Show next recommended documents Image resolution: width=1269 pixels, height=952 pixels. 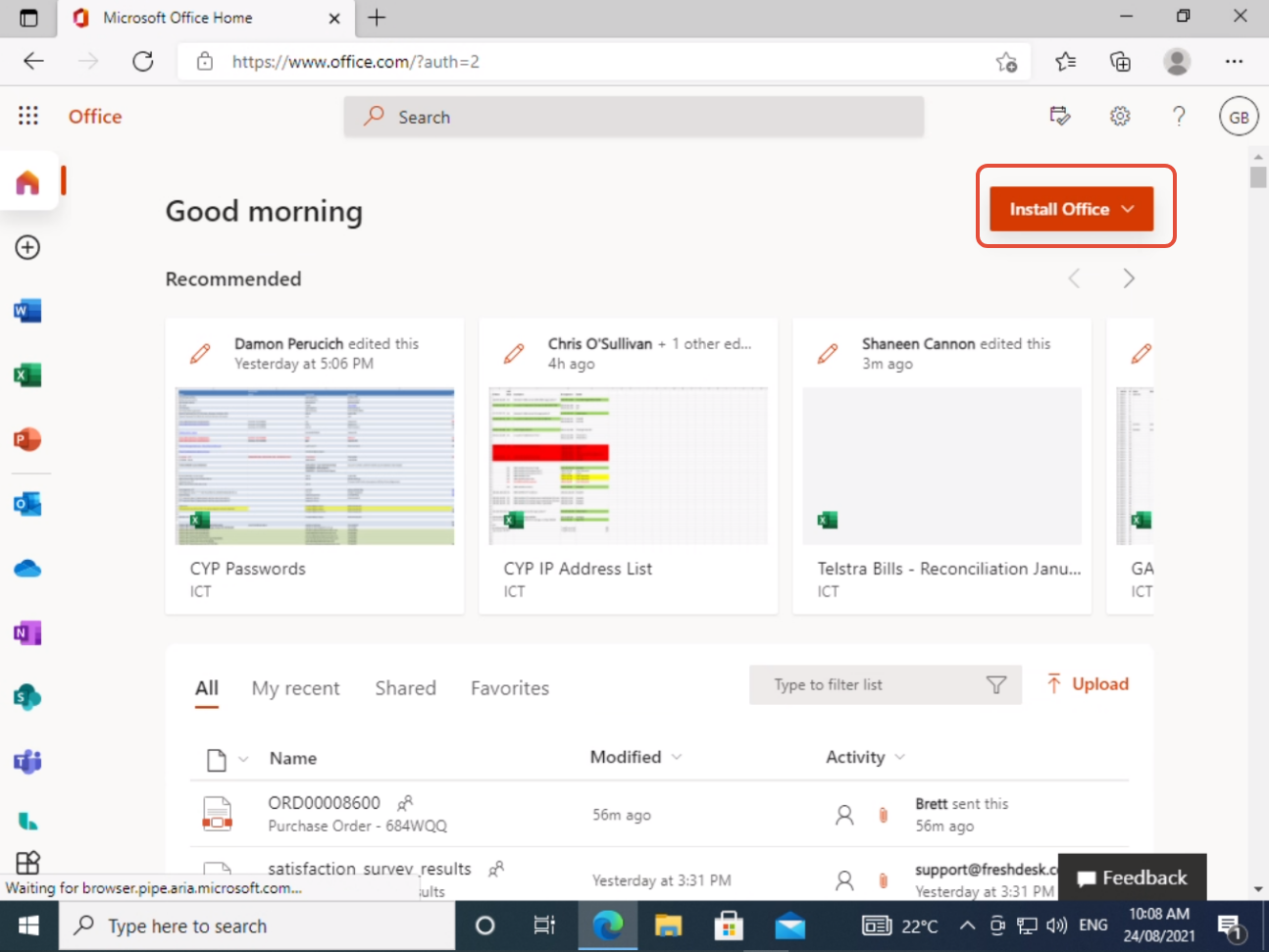coord(1129,278)
